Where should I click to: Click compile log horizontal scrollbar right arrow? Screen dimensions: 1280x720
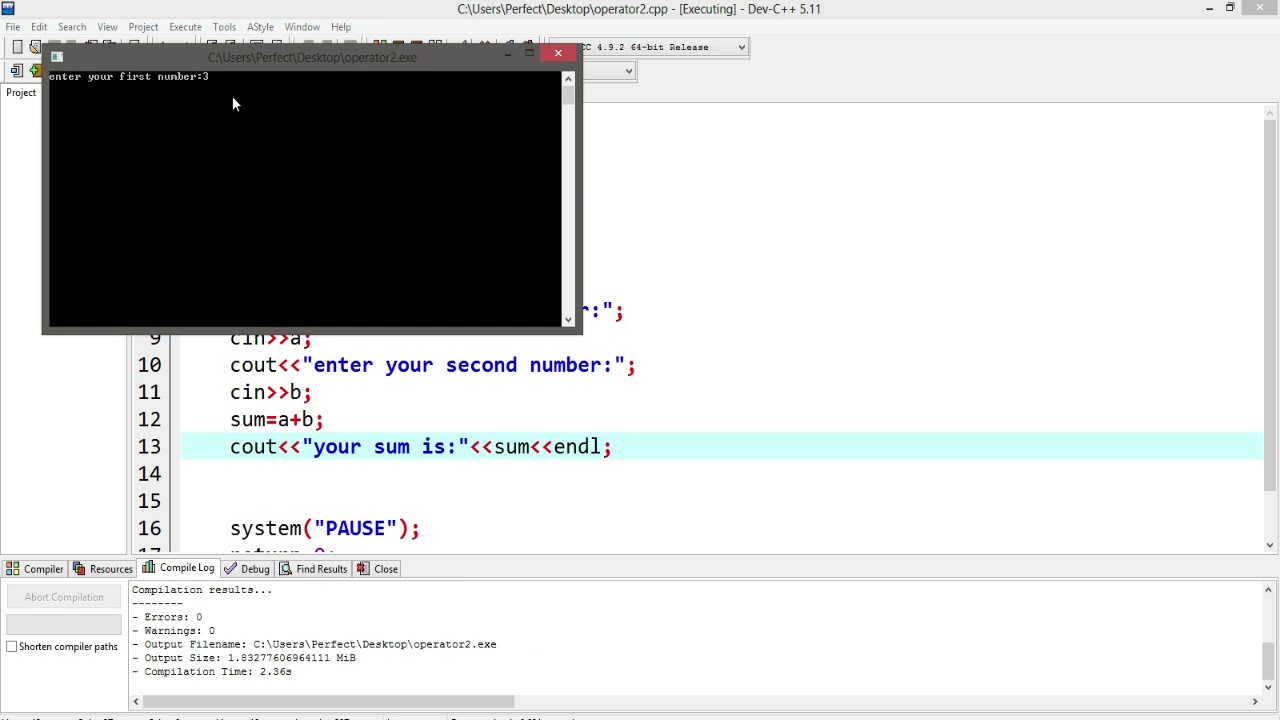(x=1255, y=702)
